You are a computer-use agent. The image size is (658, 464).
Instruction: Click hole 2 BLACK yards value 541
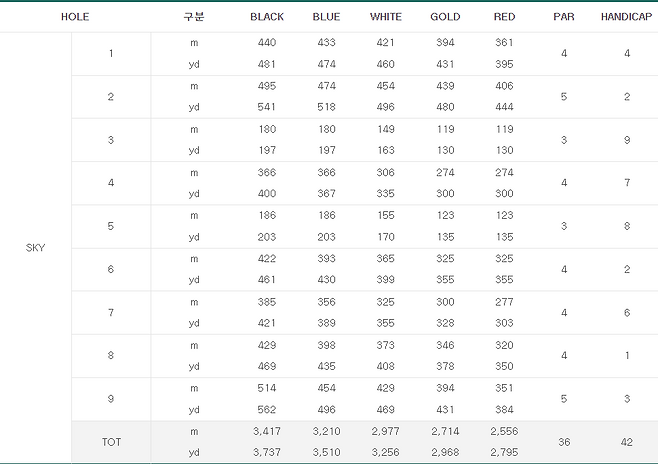[267, 107]
